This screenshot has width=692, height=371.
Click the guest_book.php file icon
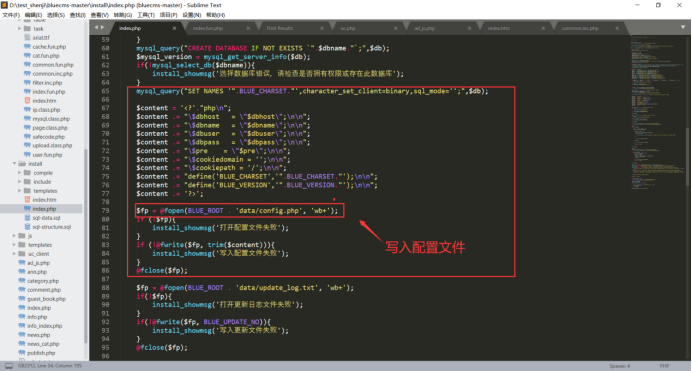coord(22,299)
